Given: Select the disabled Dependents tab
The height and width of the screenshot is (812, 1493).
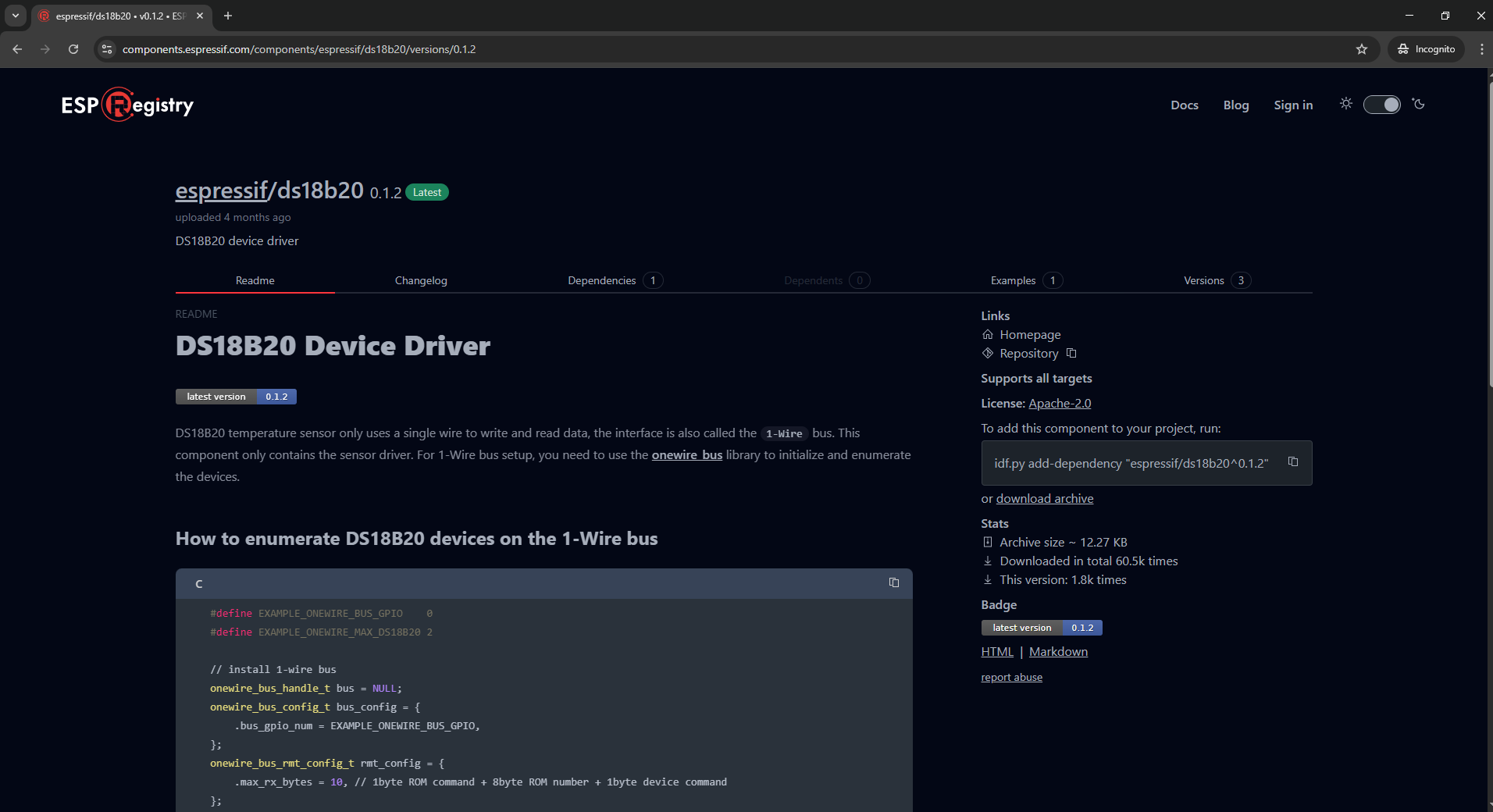Looking at the screenshot, I should pyautogui.click(x=827, y=280).
